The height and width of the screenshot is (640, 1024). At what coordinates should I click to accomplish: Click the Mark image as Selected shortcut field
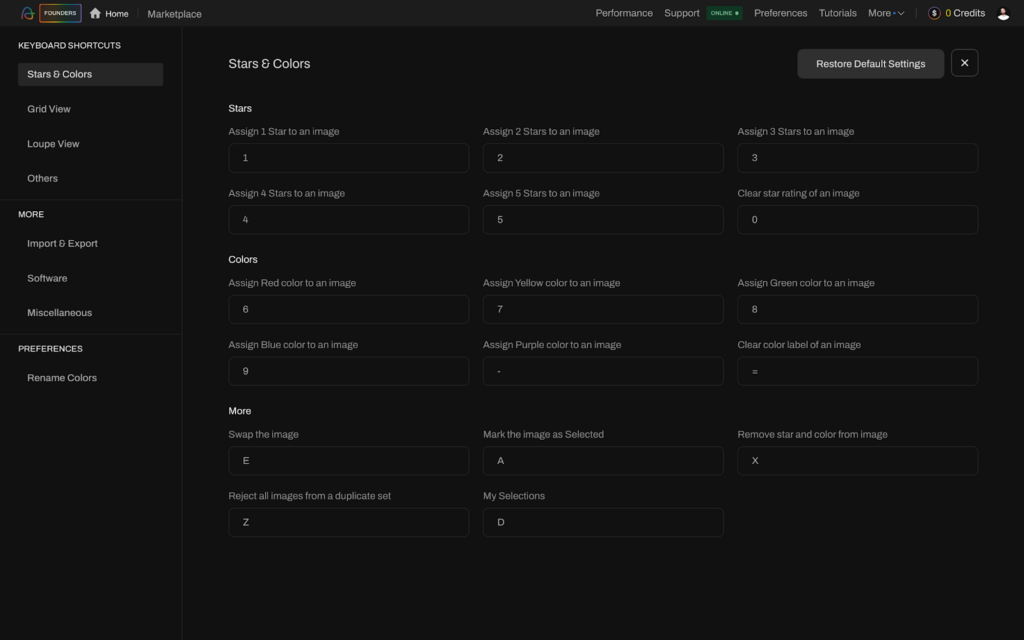tap(603, 460)
